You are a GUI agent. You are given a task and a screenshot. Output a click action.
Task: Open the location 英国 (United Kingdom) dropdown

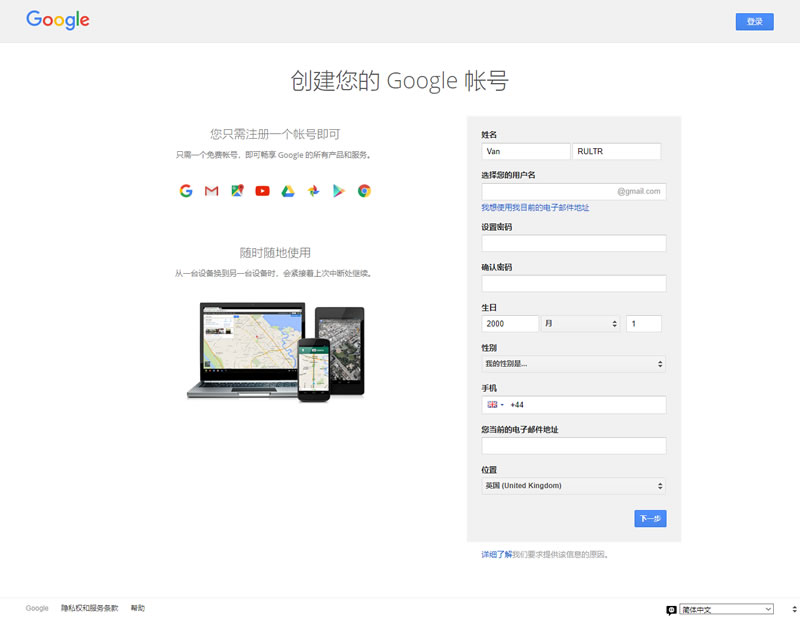coord(573,486)
